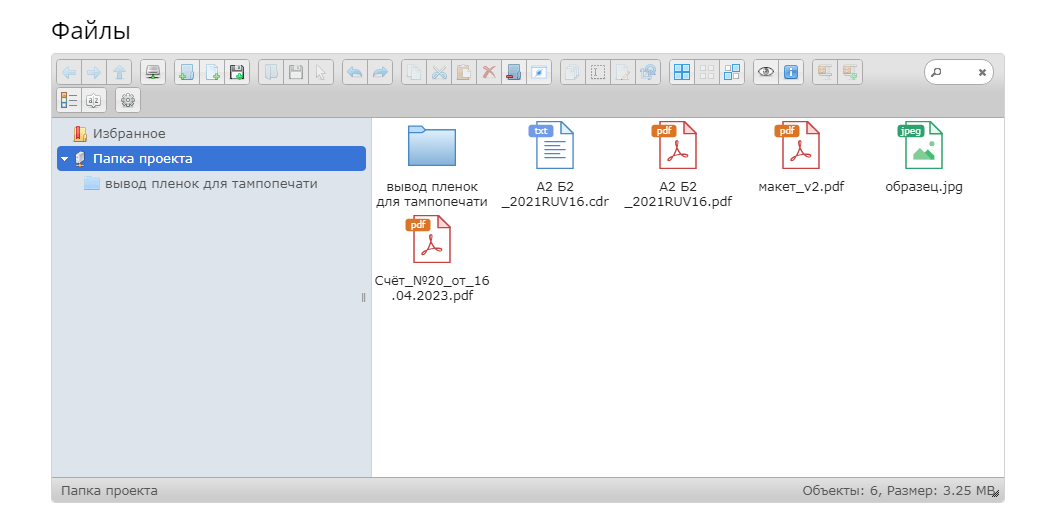Click the sidebar splitter handle
Image resolution: width=1061 pixels, height=524 pixels.
tap(363, 297)
